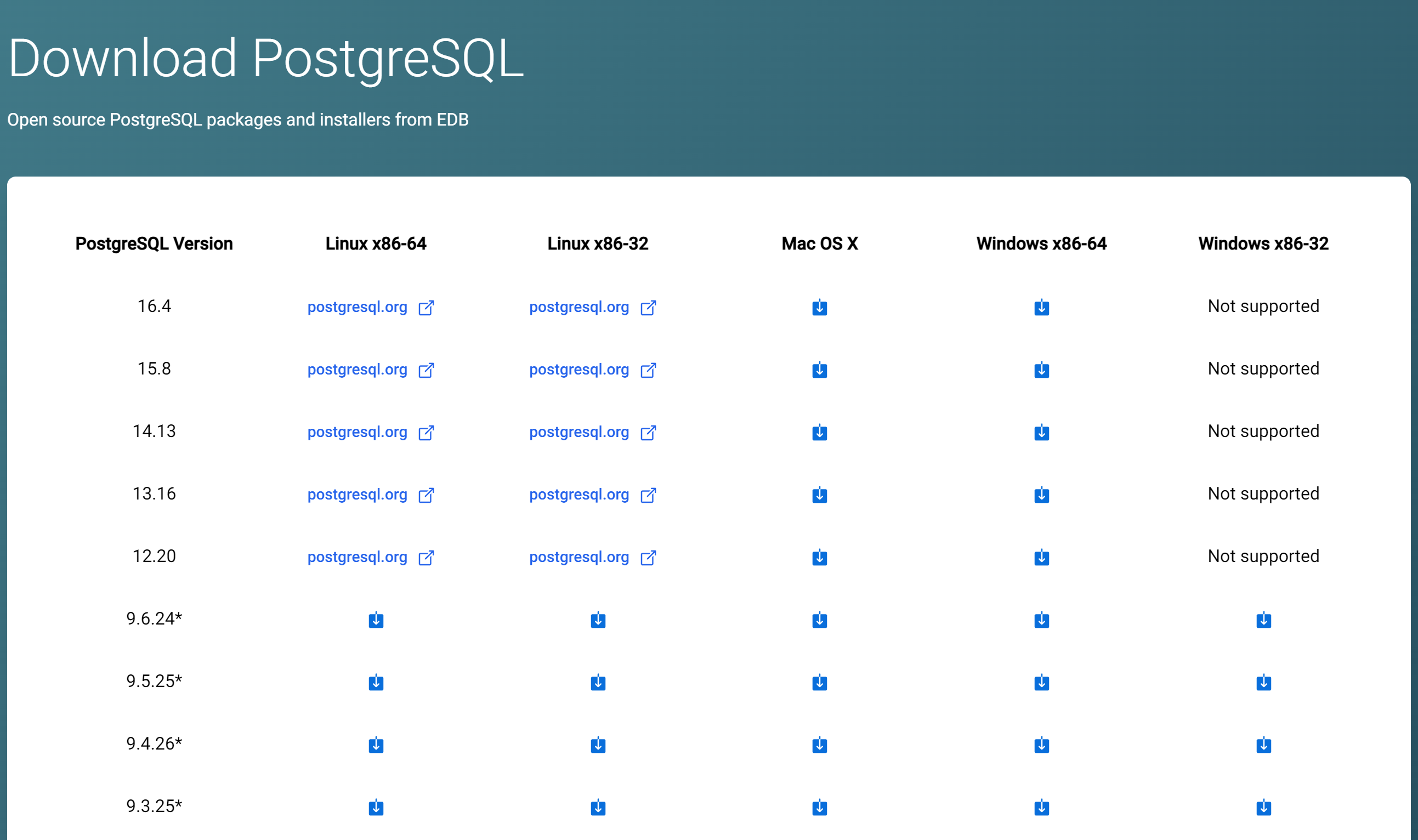
Task: Open postgresql.org link for 15.8 Linux x86-32
Action: point(578,370)
